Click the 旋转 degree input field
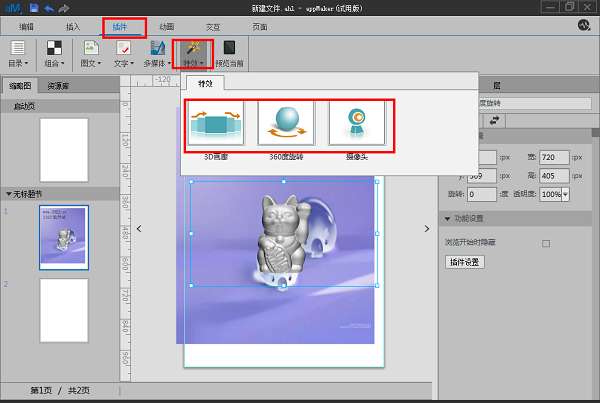The width and height of the screenshot is (600, 403). click(x=482, y=195)
